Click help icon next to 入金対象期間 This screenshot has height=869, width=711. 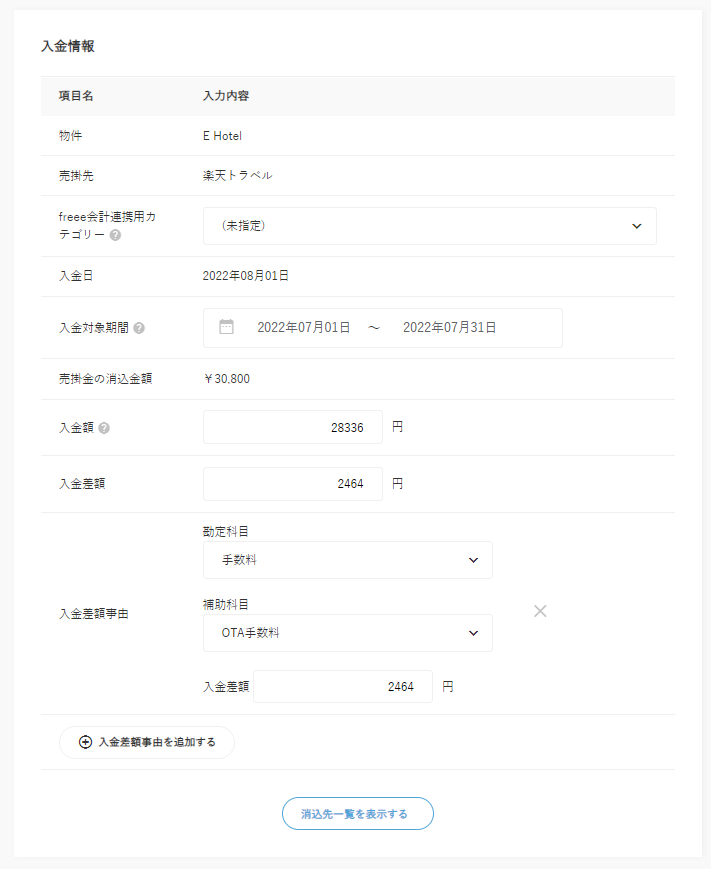click(x=139, y=328)
